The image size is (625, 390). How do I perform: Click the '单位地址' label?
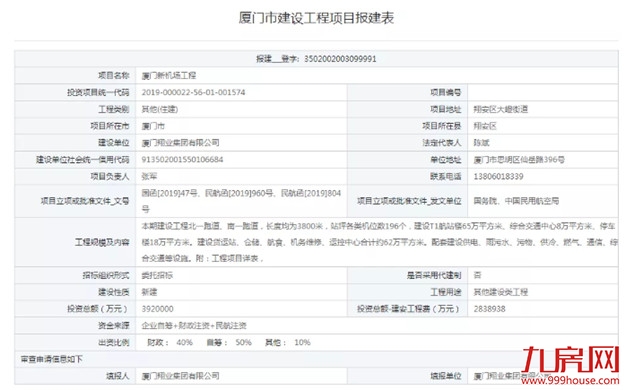[x=446, y=160]
